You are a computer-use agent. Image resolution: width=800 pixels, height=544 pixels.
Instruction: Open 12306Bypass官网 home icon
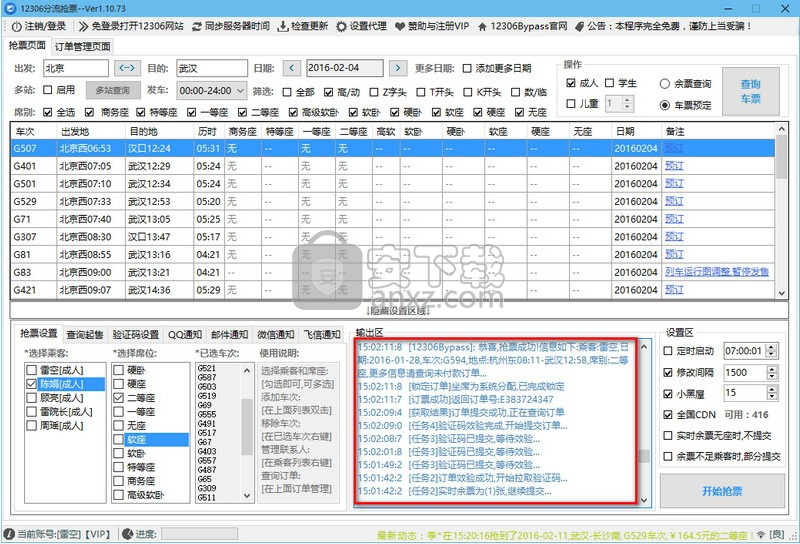(x=482, y=26)
